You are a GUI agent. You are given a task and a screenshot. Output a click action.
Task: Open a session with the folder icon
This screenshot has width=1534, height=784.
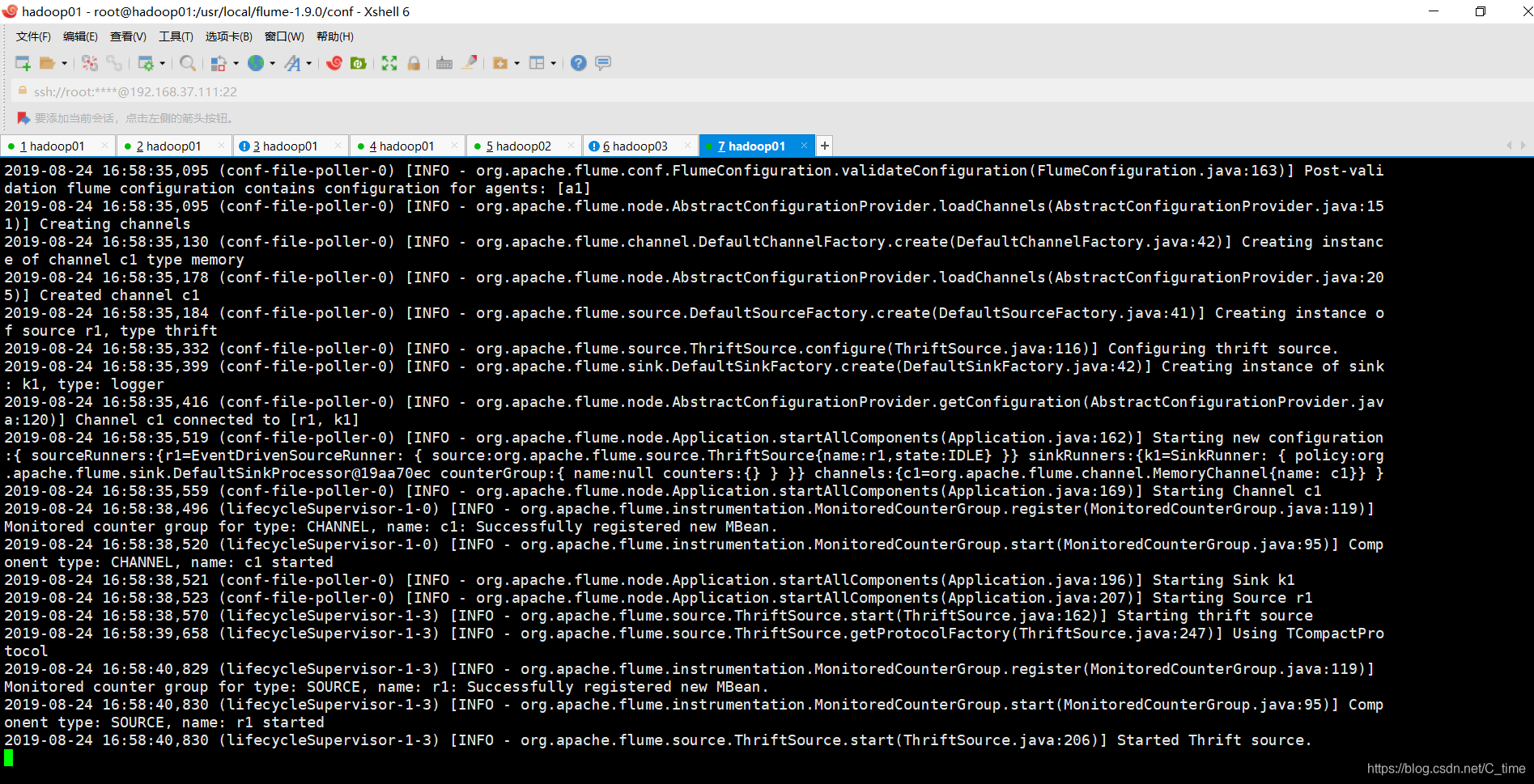pyautogui.click(x=48, y=63)
